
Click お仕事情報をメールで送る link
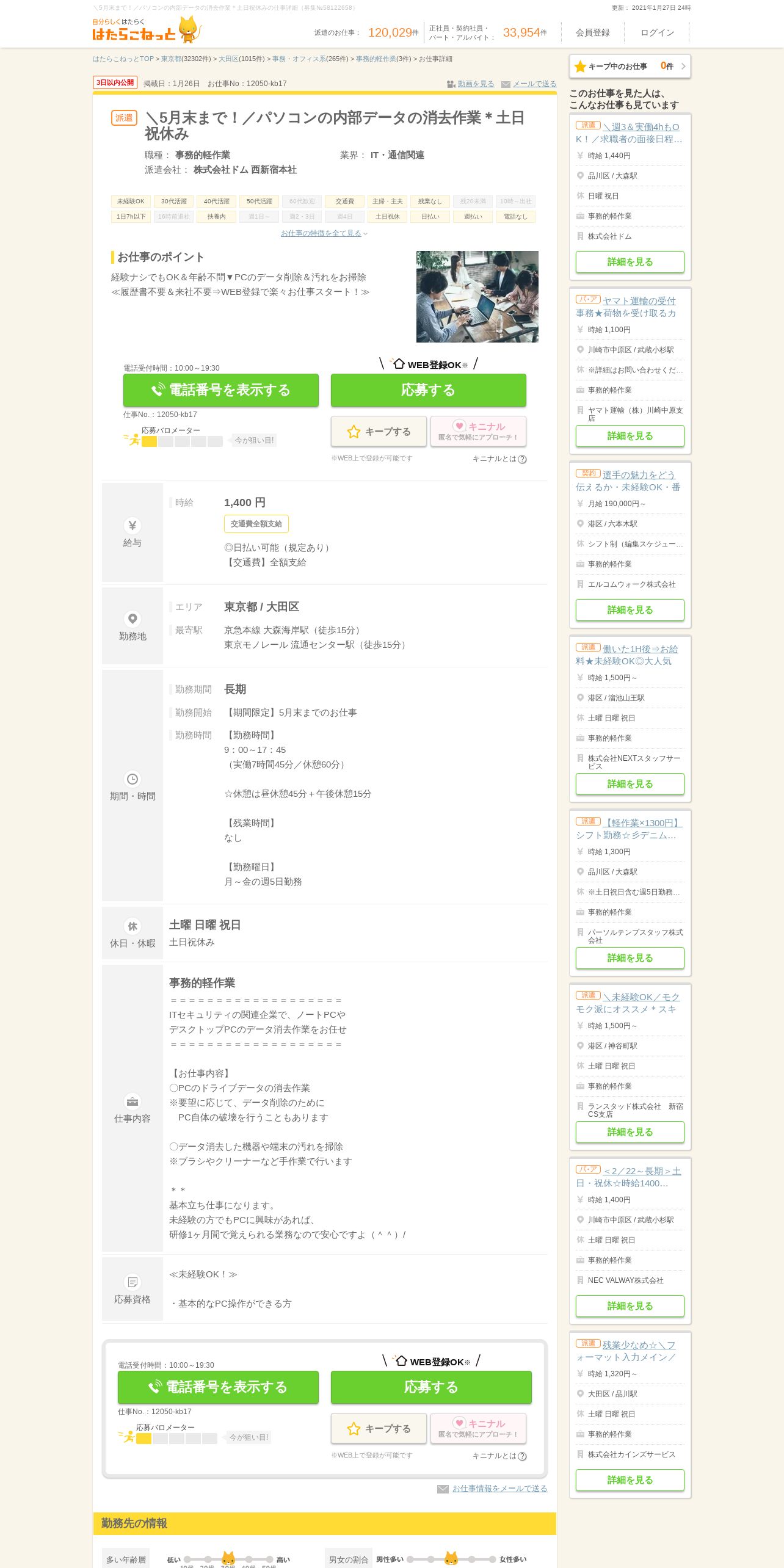point(500,1489)
